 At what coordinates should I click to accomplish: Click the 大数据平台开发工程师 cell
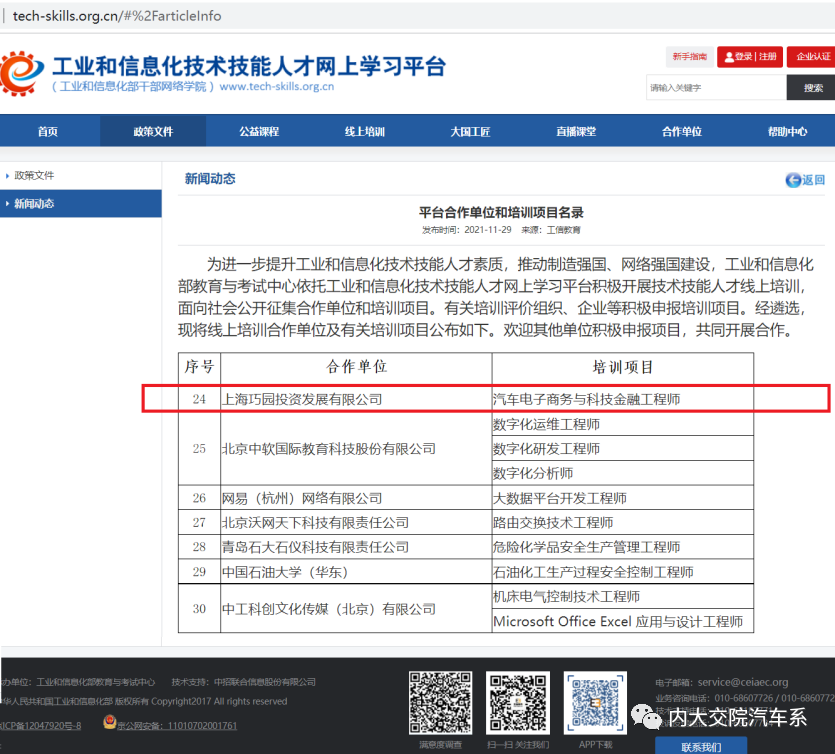point(623,498)
